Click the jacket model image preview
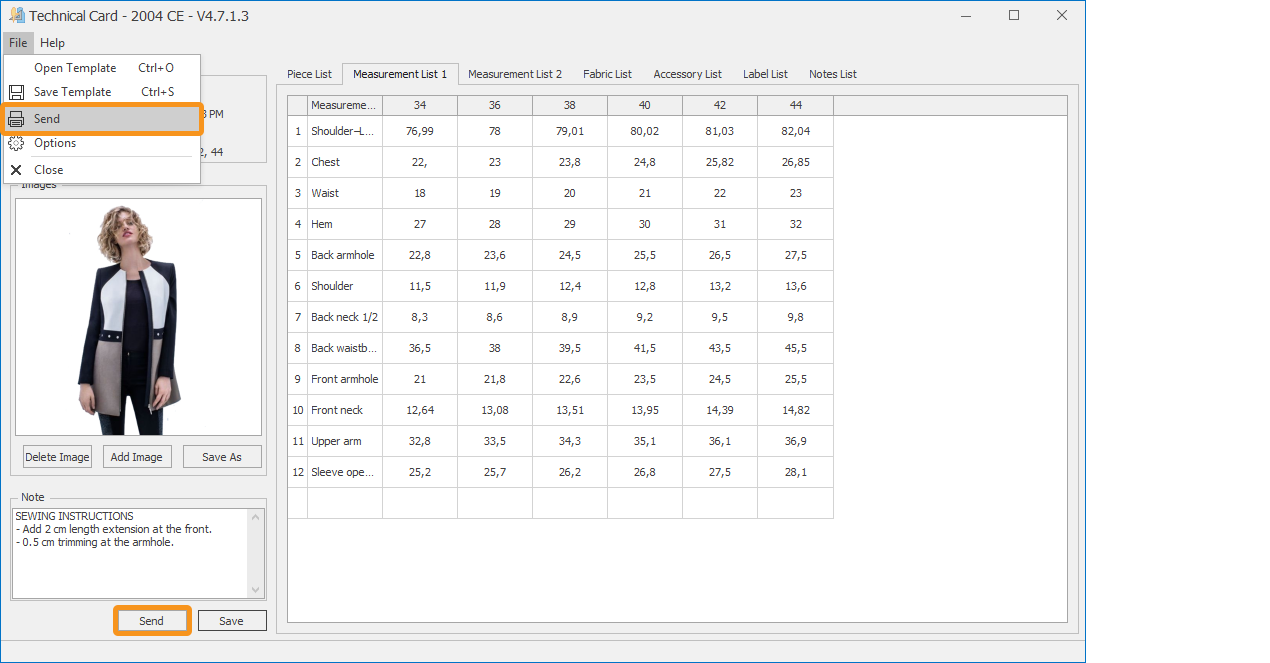This screenshot has width=1270, height=663. [x=138, y=316]
